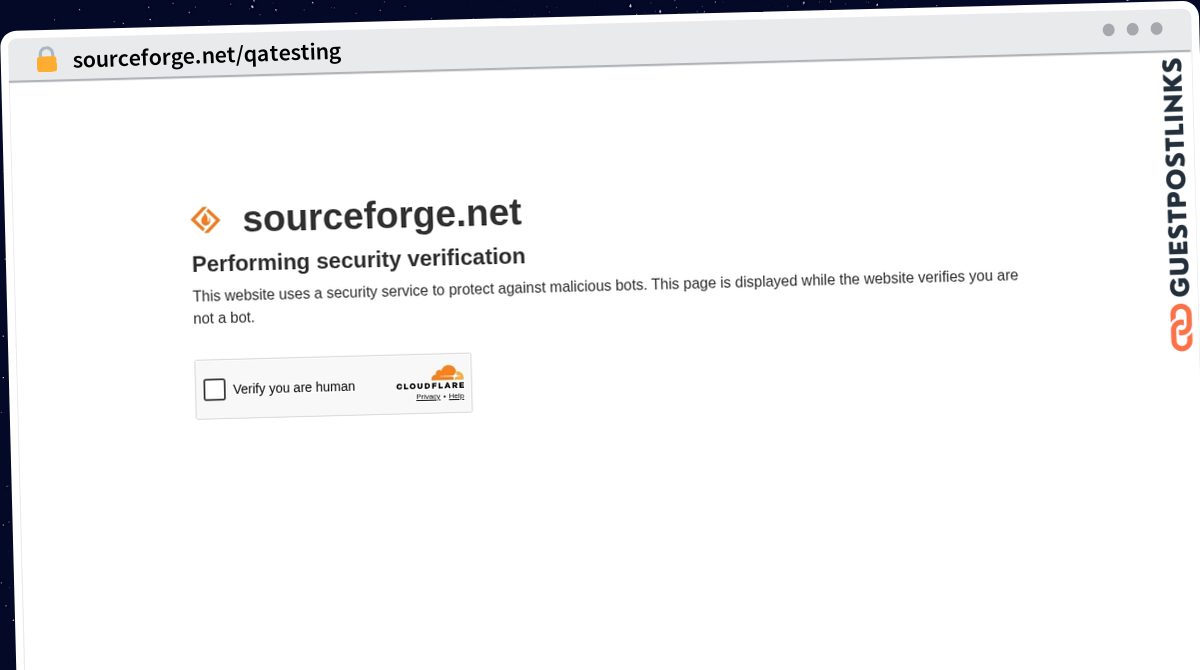Image resolution: width=1200 pixels, height=670 pixels.
Task: Click the Cloudflare cloud logo
Action: (x=447, y=373)
